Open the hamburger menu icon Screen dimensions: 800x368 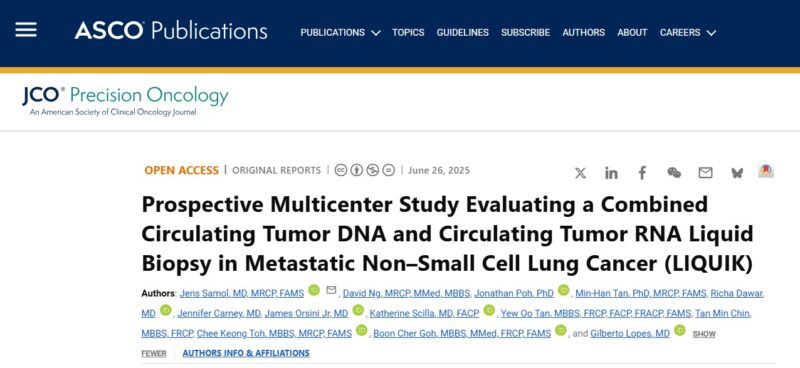(26, 31)
